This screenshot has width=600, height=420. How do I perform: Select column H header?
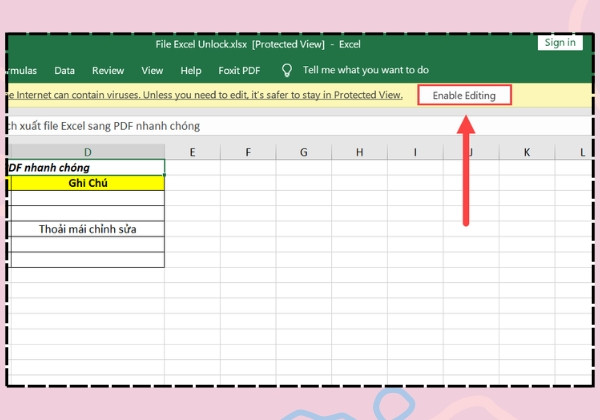click(359, 152)
